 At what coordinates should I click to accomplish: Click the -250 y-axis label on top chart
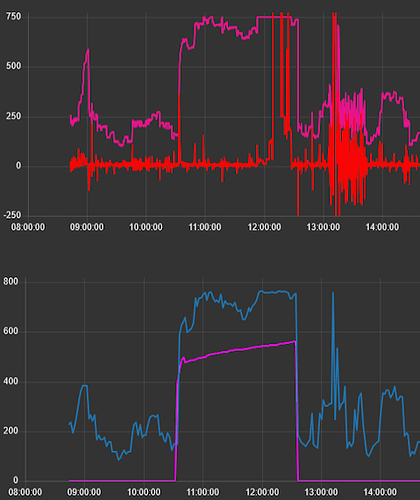tap(12, 215)
